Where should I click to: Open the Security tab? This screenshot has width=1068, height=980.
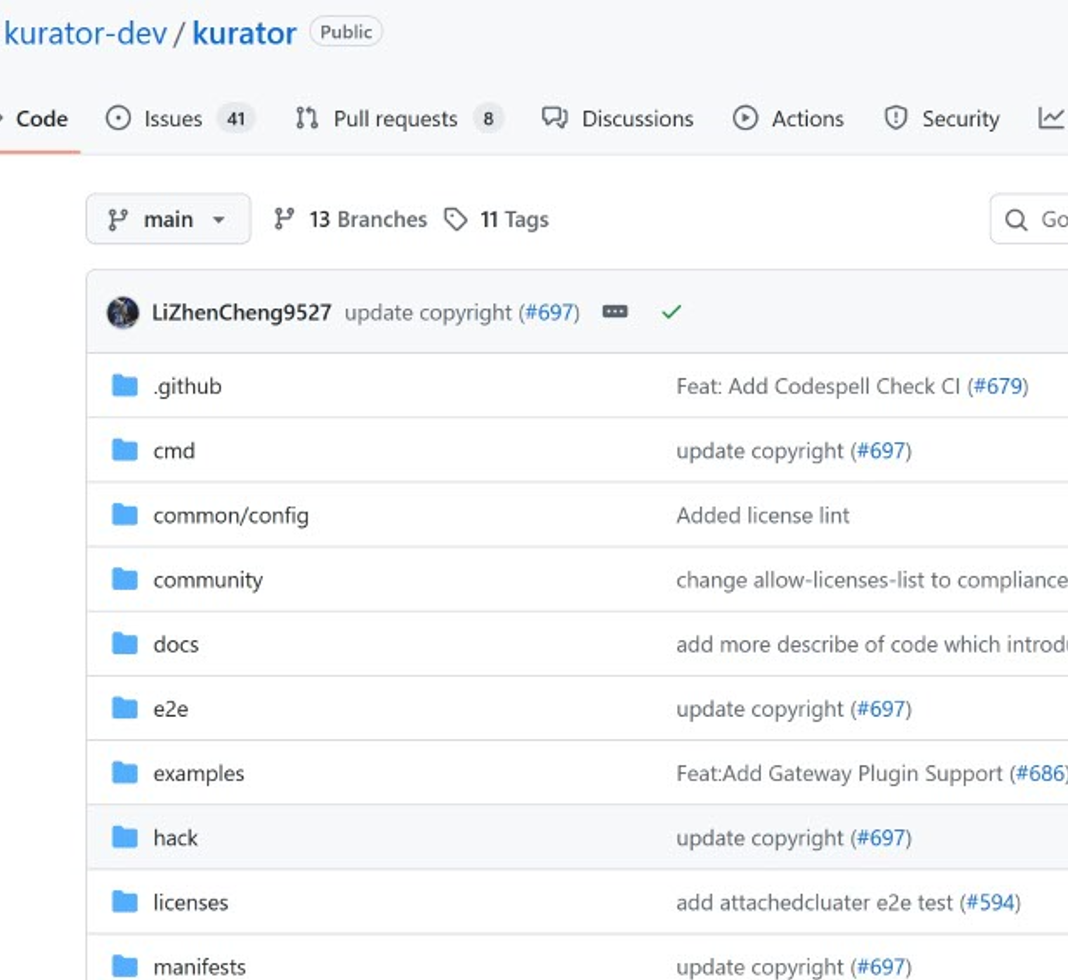(942, 118)
